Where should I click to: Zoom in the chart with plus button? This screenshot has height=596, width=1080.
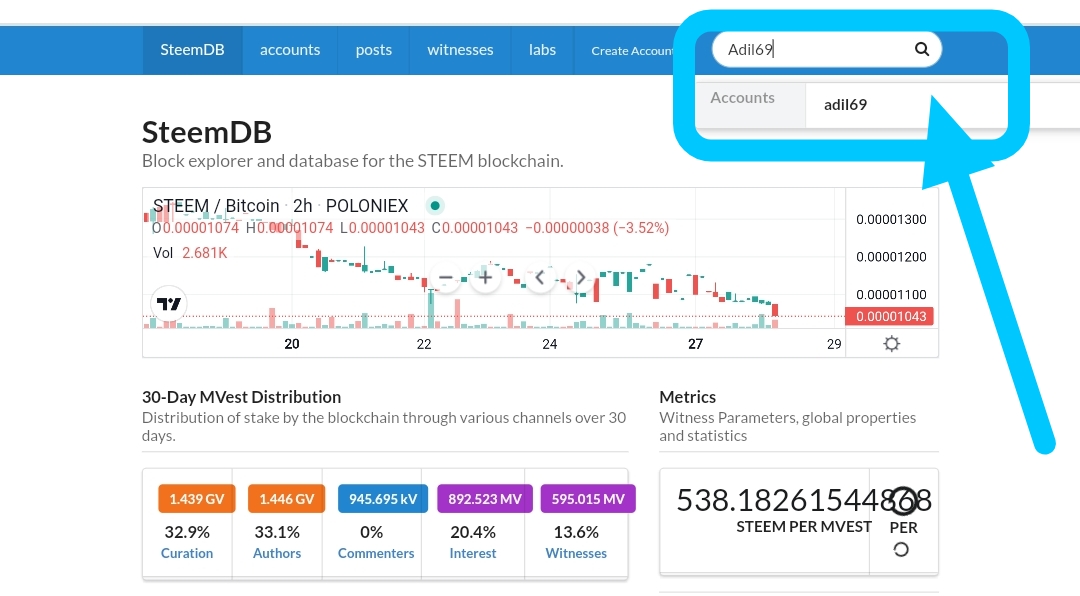point(486,278)
